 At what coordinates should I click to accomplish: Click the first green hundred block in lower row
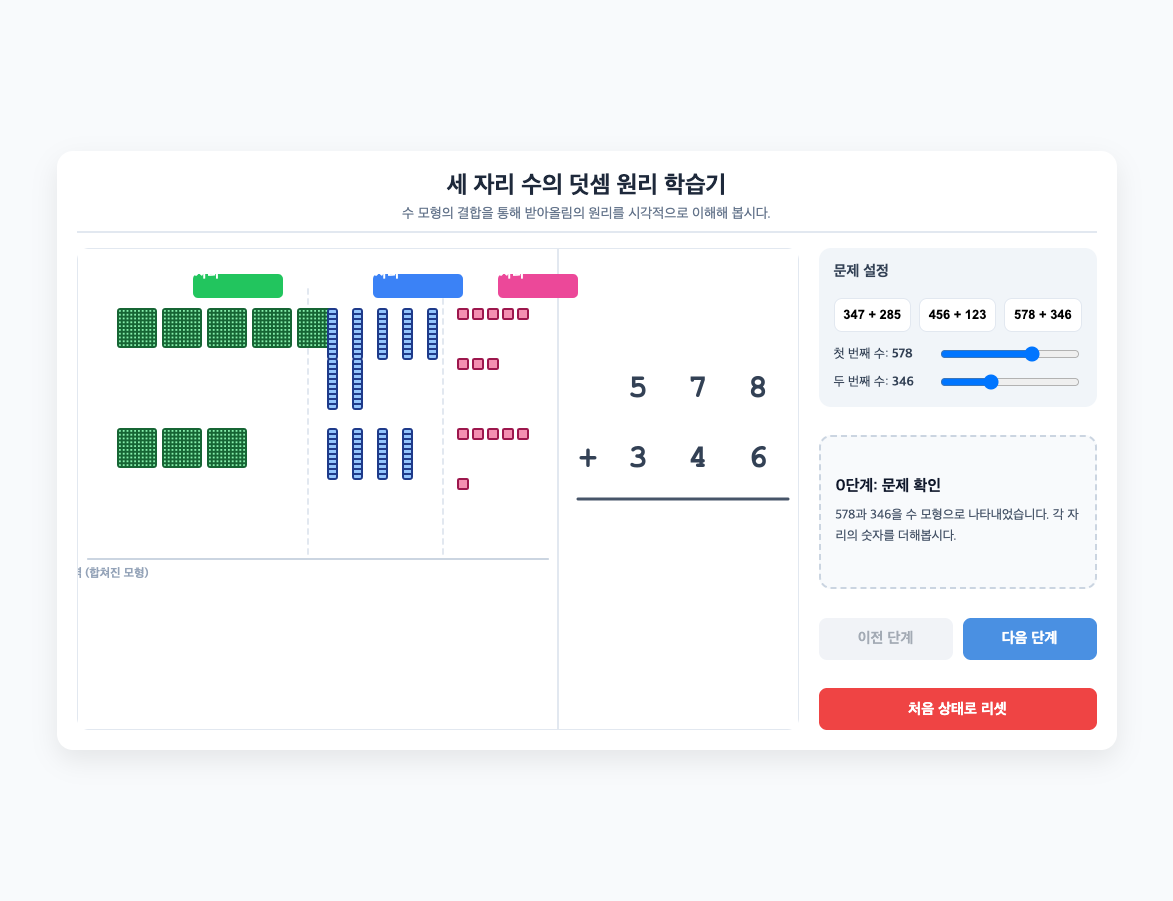point(137,448)
